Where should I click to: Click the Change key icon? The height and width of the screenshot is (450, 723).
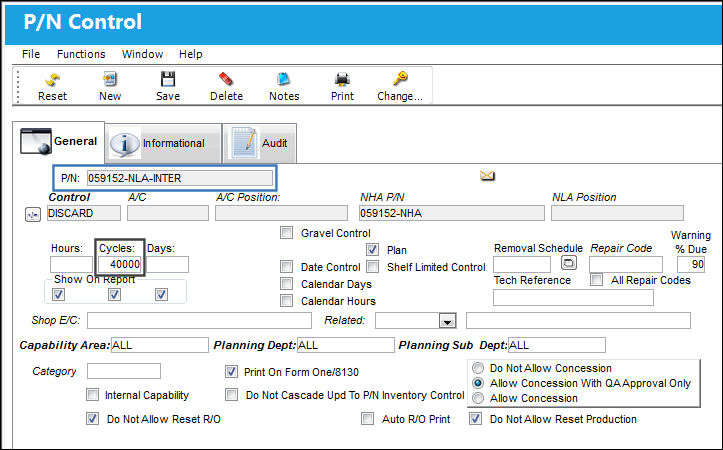400,79
